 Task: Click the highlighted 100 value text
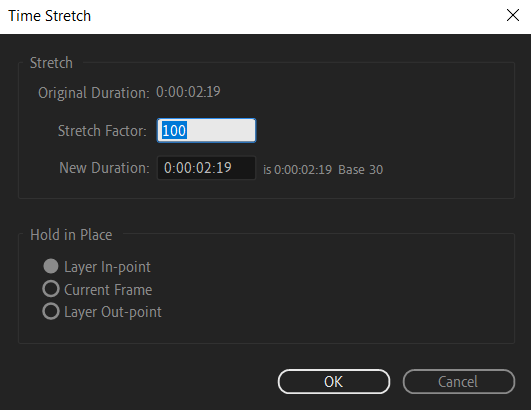tap(174, 131)
